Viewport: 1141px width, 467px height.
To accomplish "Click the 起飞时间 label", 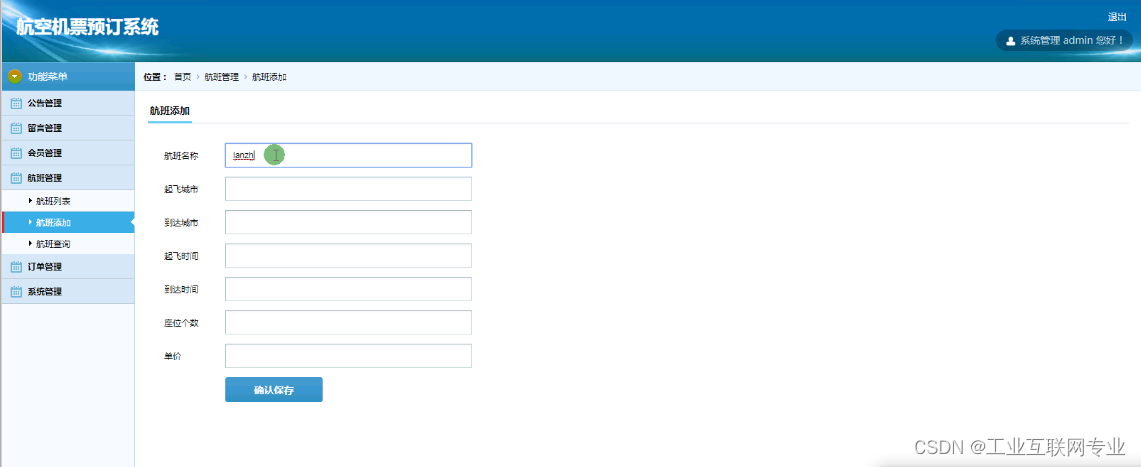I will (181, 256).
